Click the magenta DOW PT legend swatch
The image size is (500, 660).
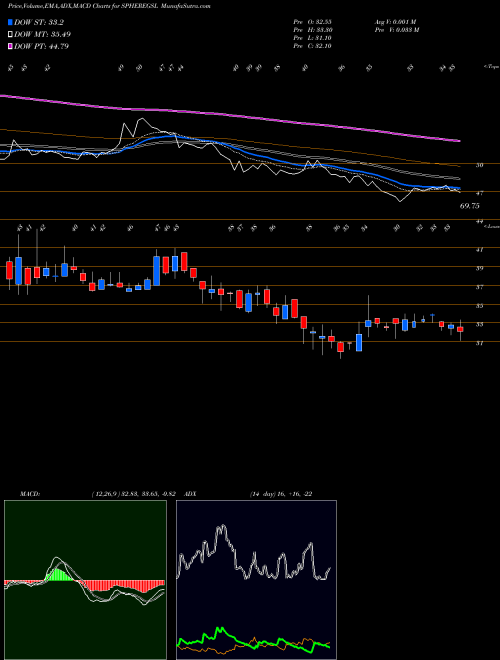point(10,46)
